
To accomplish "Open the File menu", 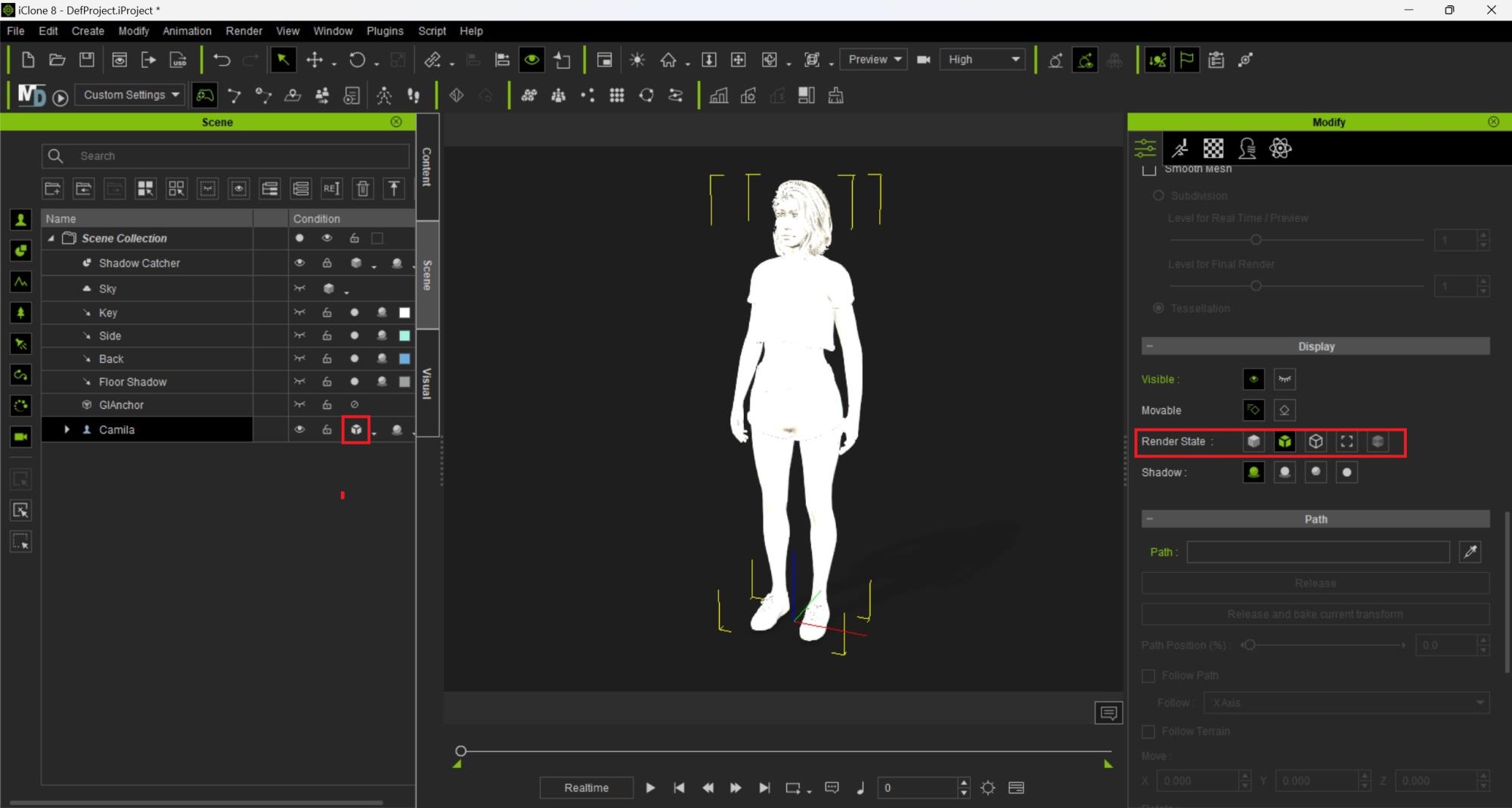I will [15, 31].
